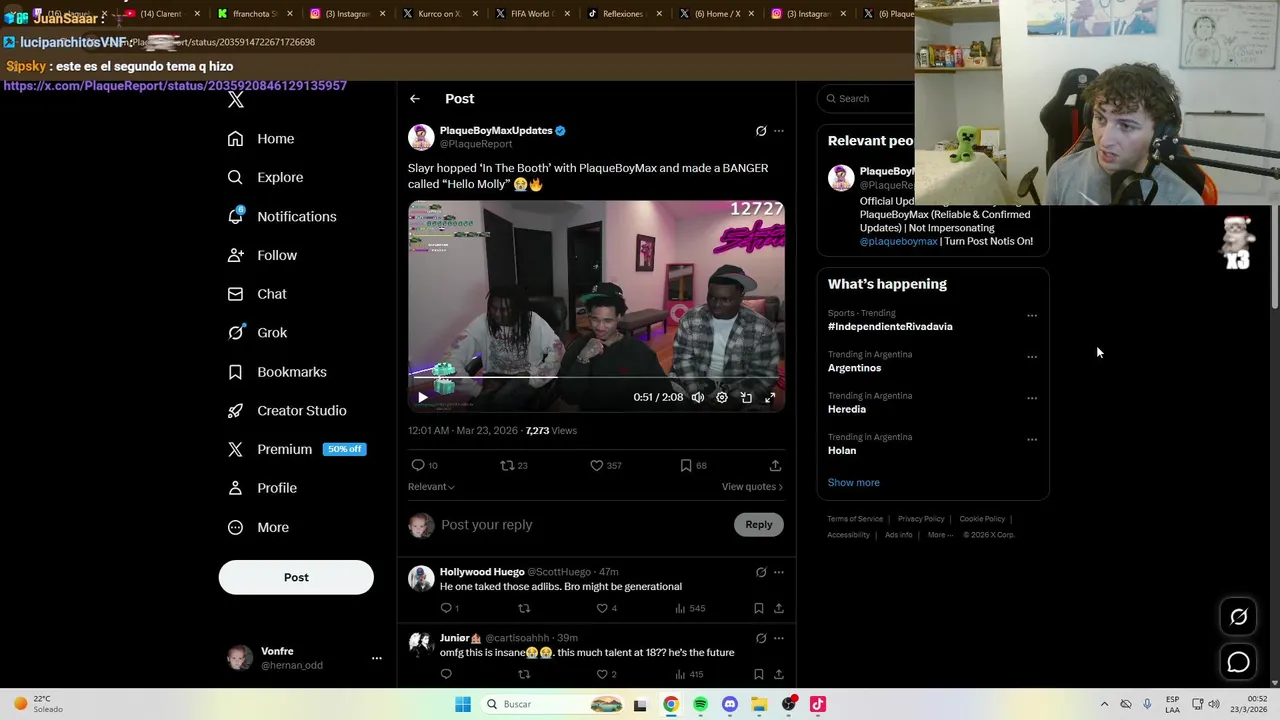The height and width of the screenshot is (720, 1280).
Task: Open the Vonfre account switcher dots
Action: point(377,658)
